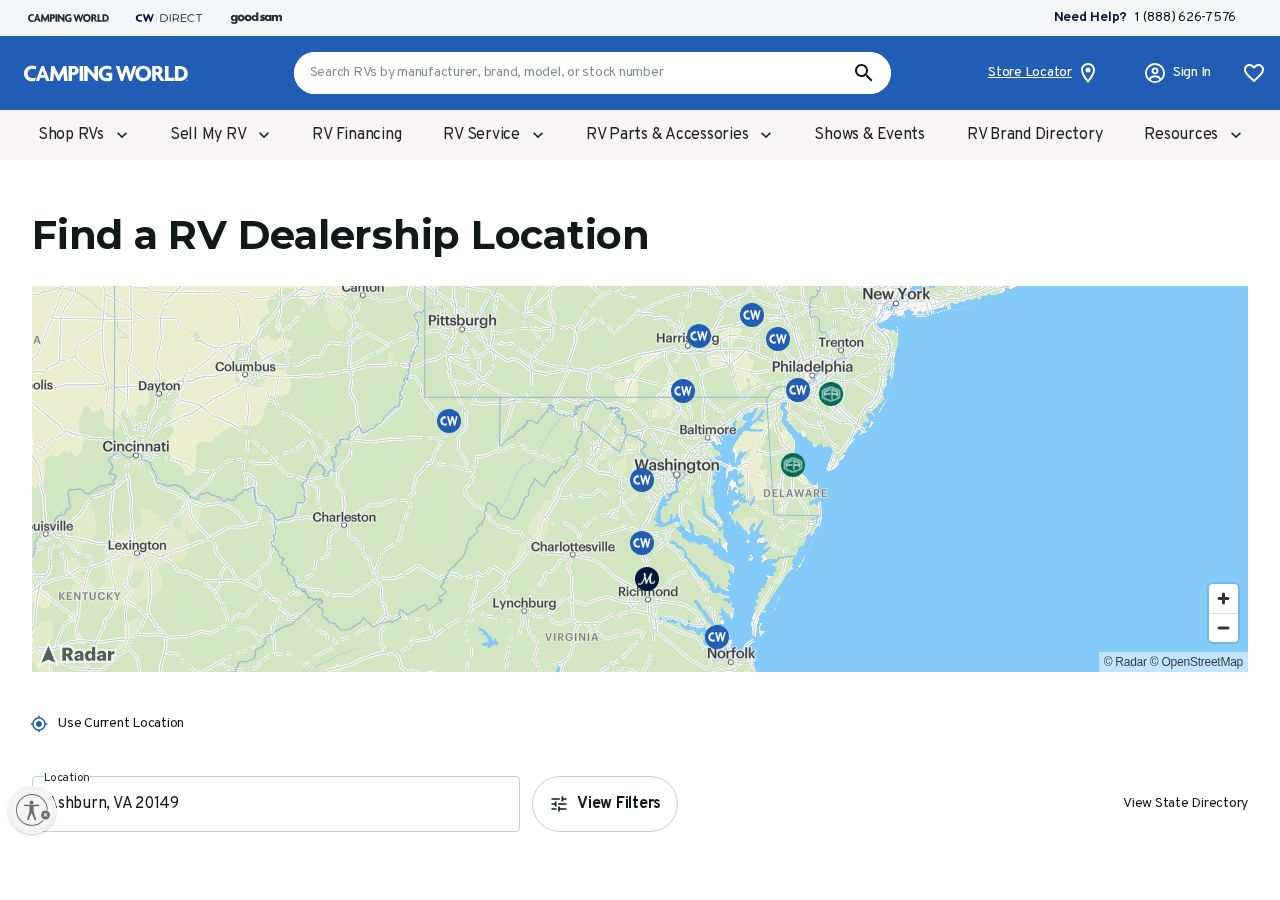Select the CW marker below Philadelphia label
Image resolution: width=1280 pixels, height=900 pixels.
(798, 390)
